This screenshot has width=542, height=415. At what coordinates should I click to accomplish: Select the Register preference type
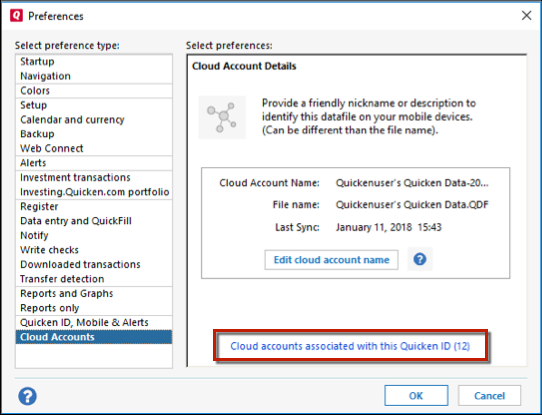click(94, 206)
